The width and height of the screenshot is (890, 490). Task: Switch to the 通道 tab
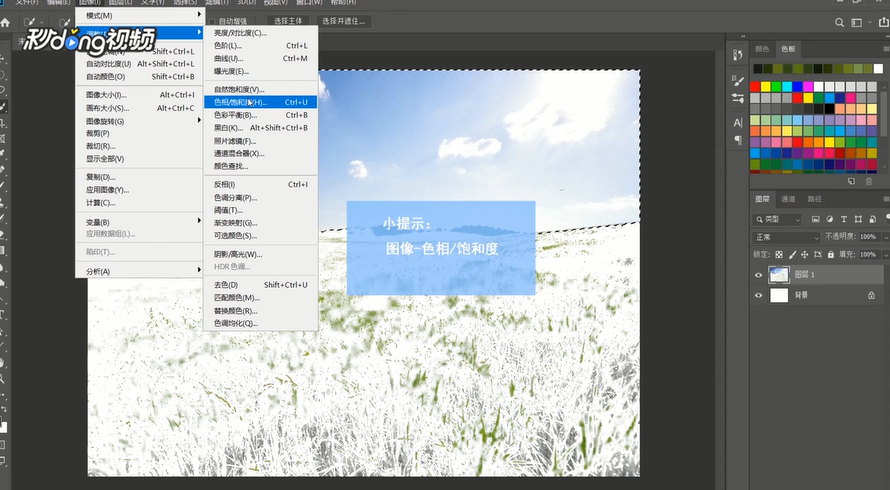(x=788, y=199)
